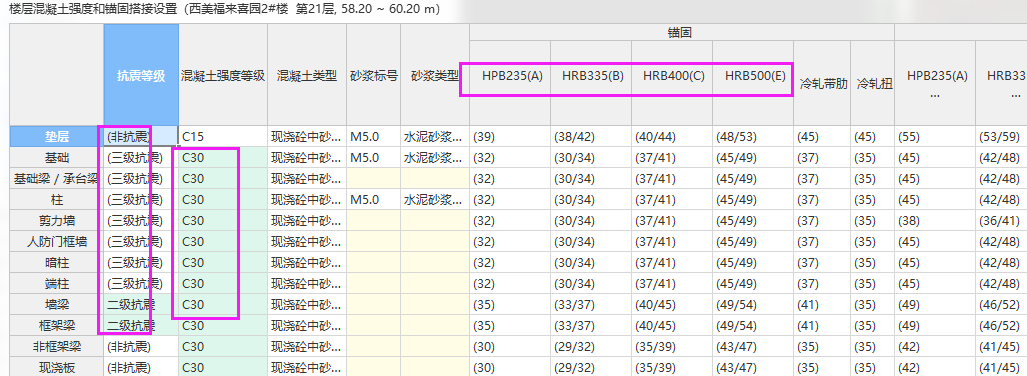Image resolution: width=1027 pixels, height=376 pixels.
Task: Select the 墙梁 row header
Action: pos(57,305)
